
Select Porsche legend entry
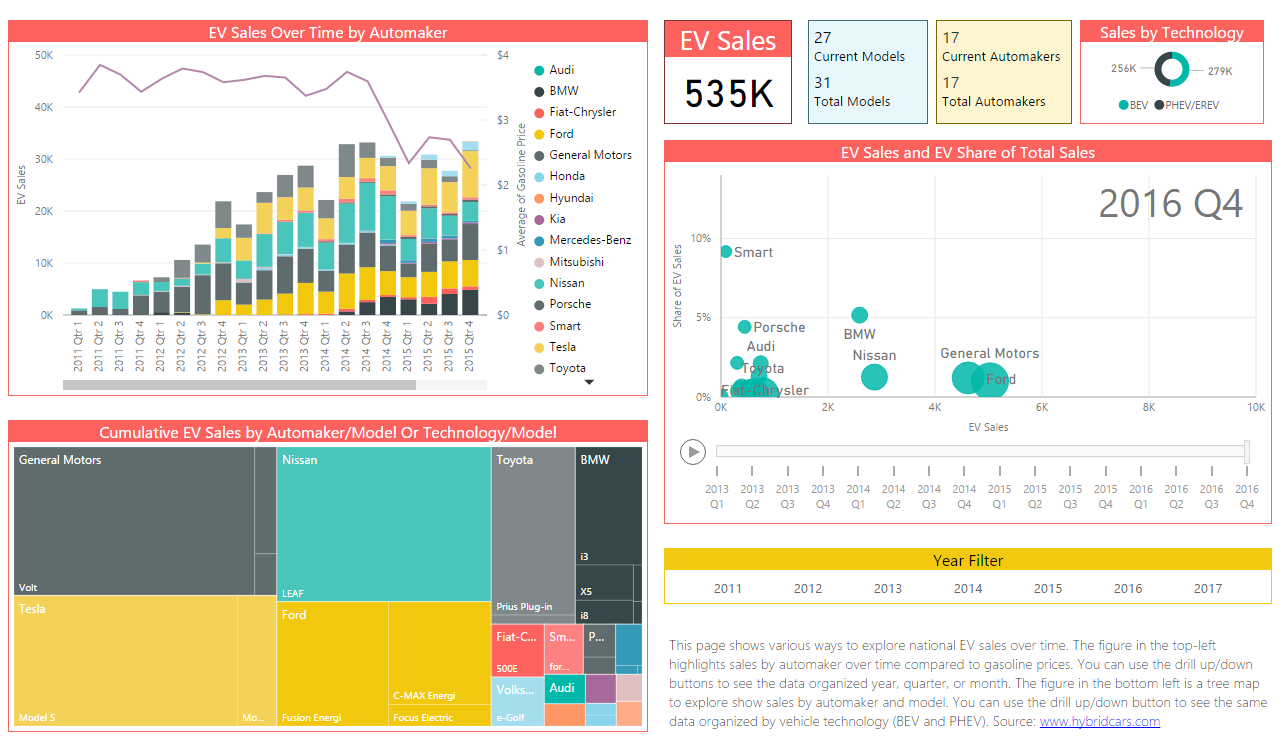click(x=563, y=304)
